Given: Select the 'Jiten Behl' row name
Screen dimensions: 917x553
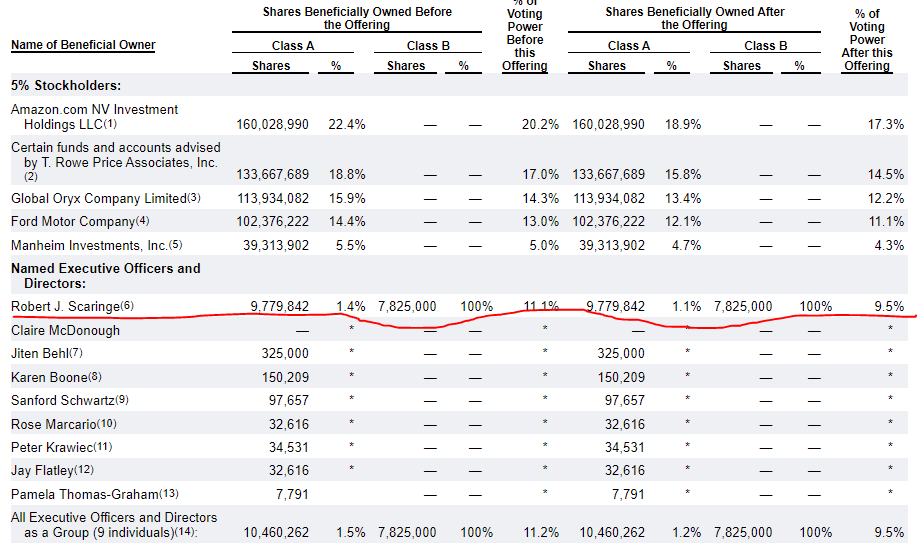Looking at the screenshot, I should point(40,354).
